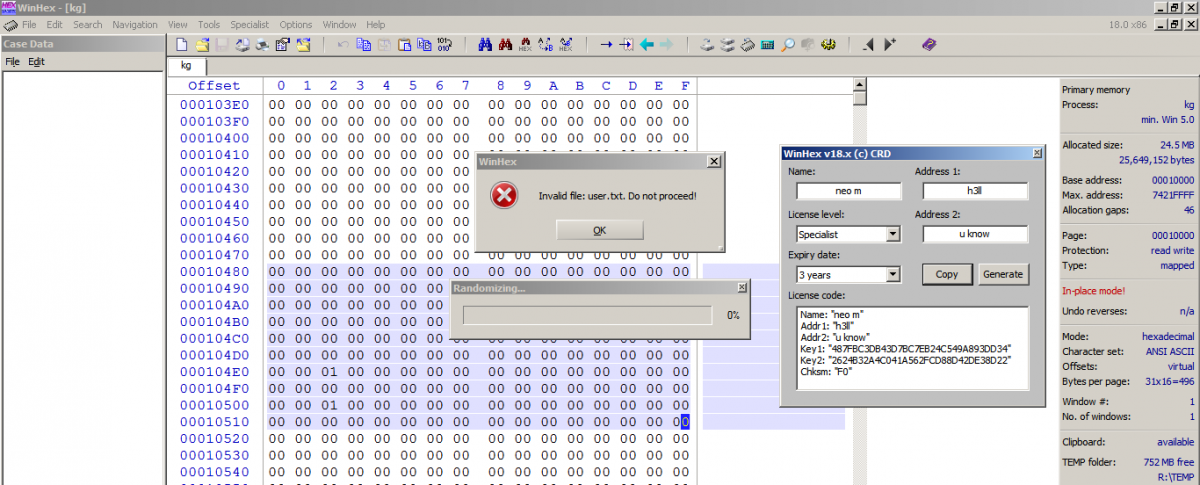Screen dimensions: 1200x485
Task: Click the Replace Text A-to-B icon
Action: pos(546,45)
